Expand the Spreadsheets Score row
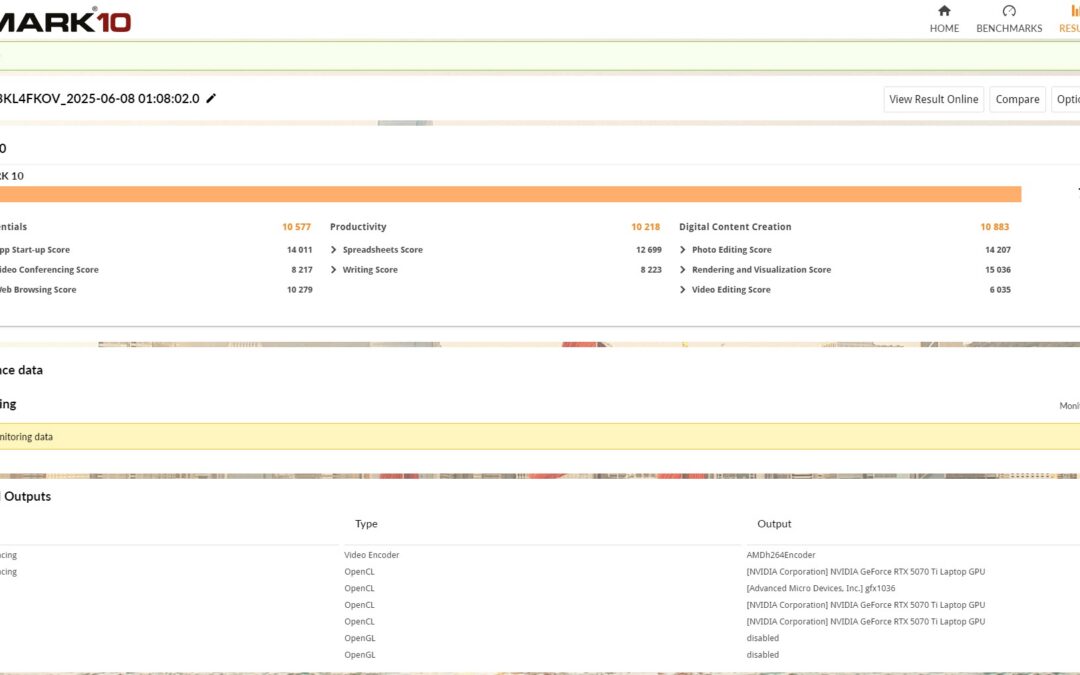This screenshot has height=675, width=1080. (334, 250)
